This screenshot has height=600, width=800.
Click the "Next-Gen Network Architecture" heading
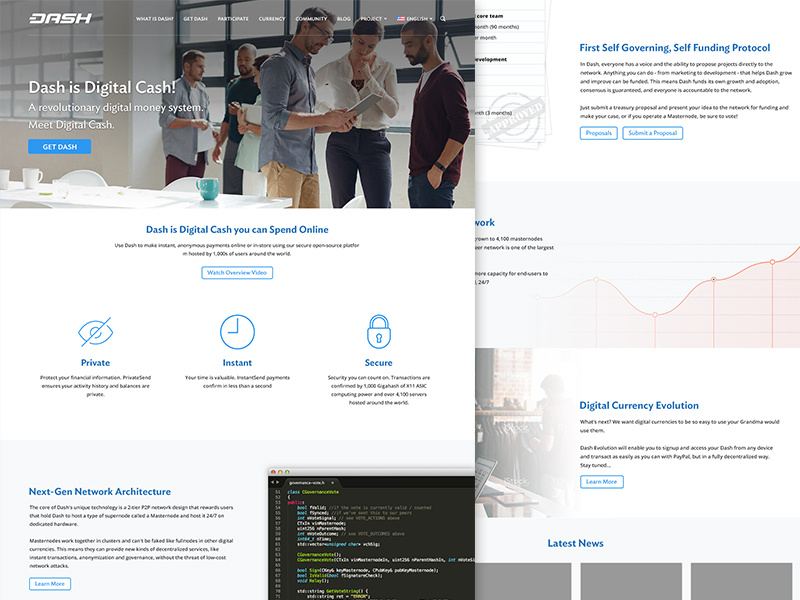pos(99,492)
